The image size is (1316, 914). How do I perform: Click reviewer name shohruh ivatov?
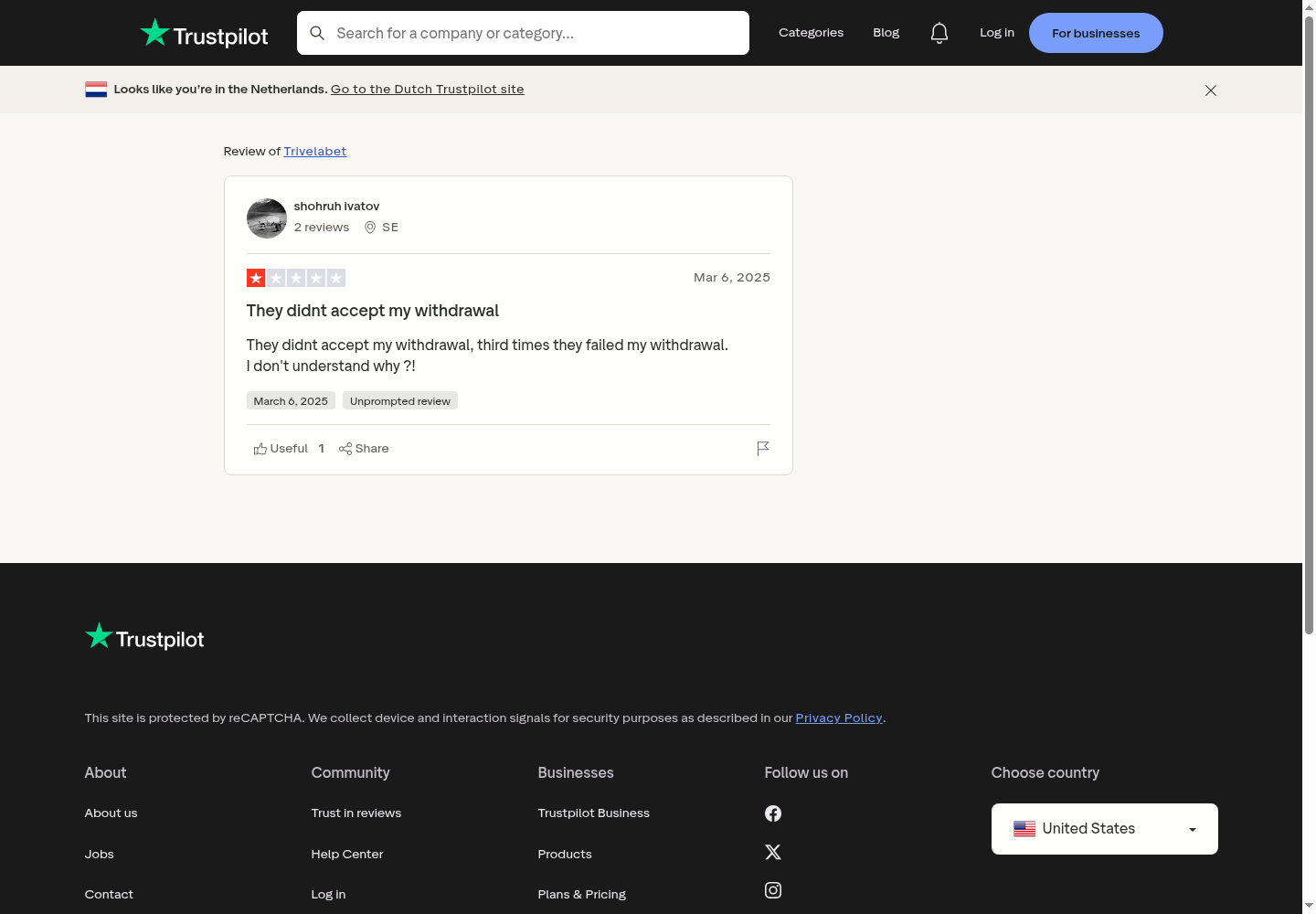[x=336, y=207]
